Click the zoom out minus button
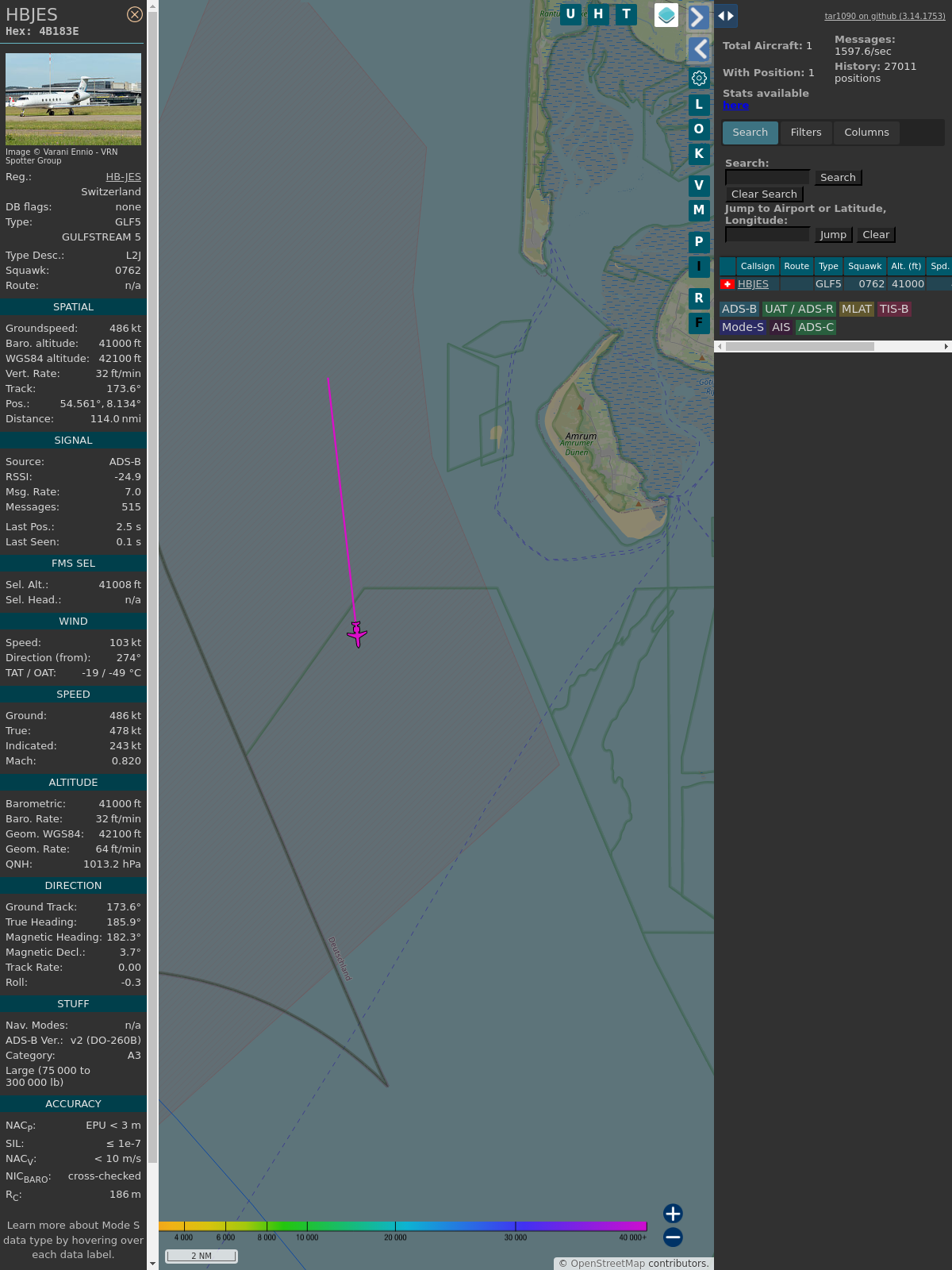The height and width of the screenshot is (1270, 952). [673, 1237]
